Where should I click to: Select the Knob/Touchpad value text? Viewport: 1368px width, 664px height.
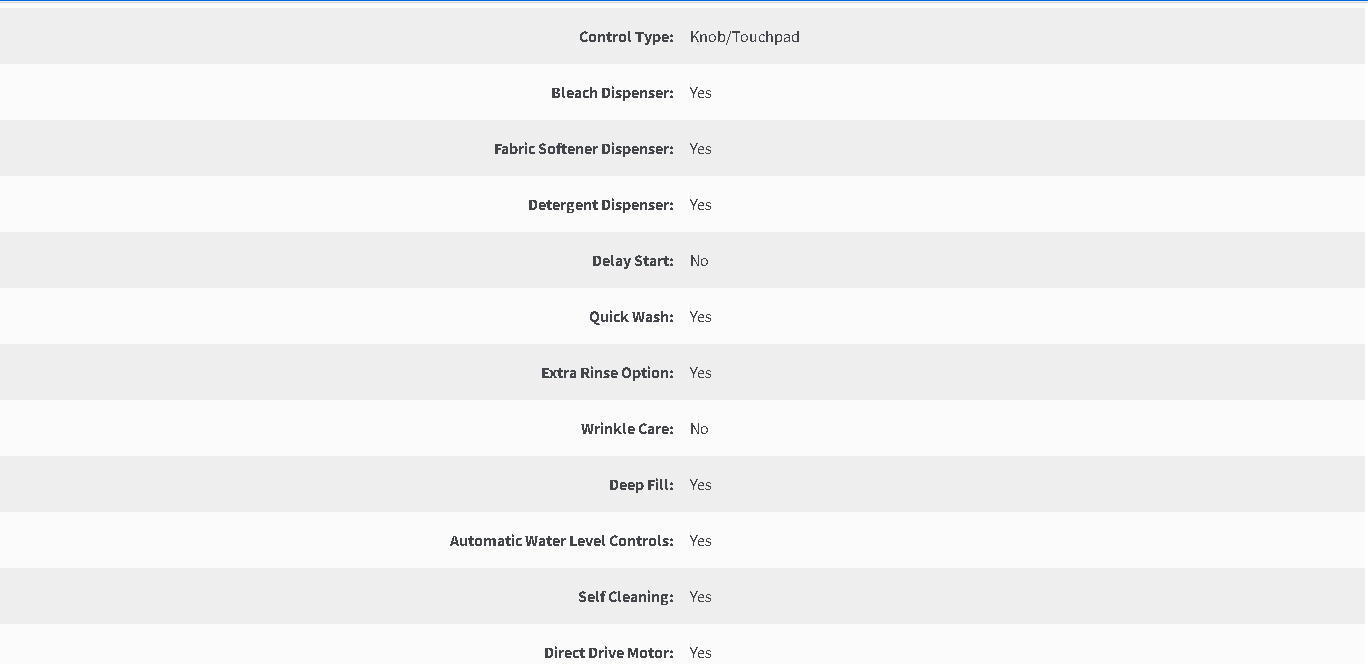745,37
